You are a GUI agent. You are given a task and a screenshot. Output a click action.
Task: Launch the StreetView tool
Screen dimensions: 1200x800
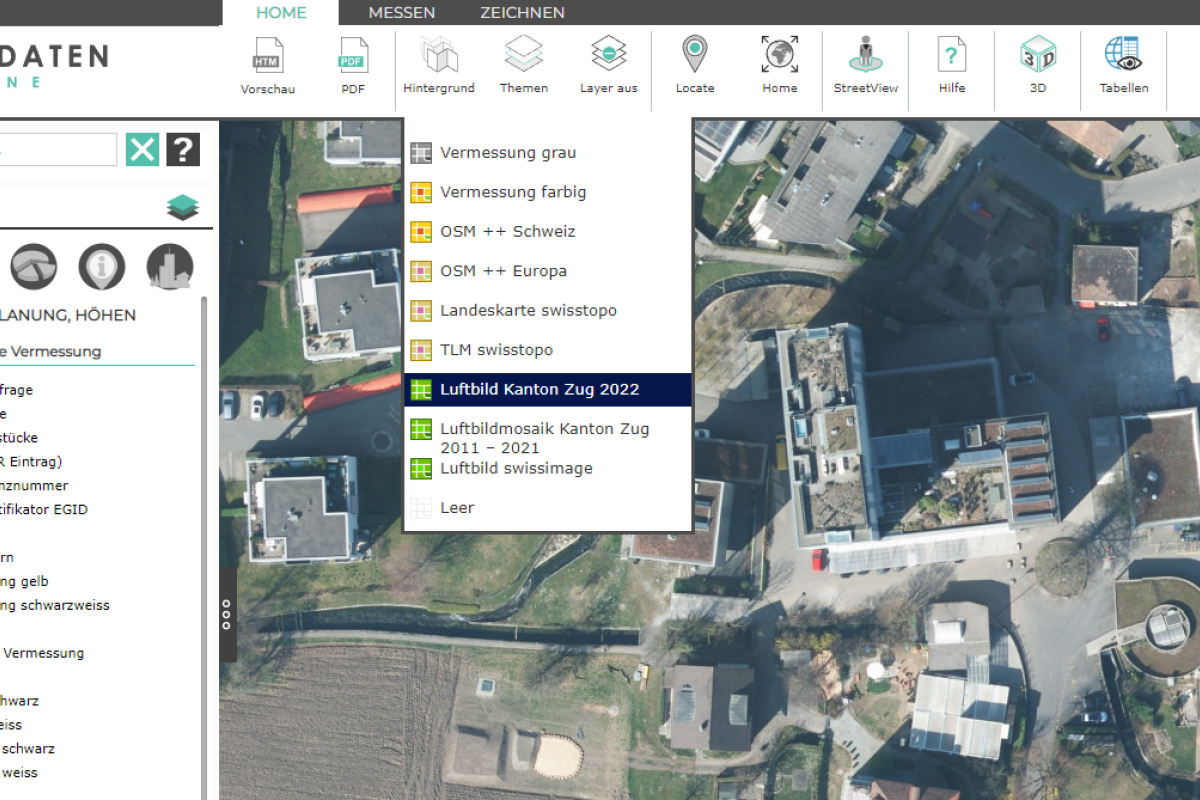tap(865, 65)
